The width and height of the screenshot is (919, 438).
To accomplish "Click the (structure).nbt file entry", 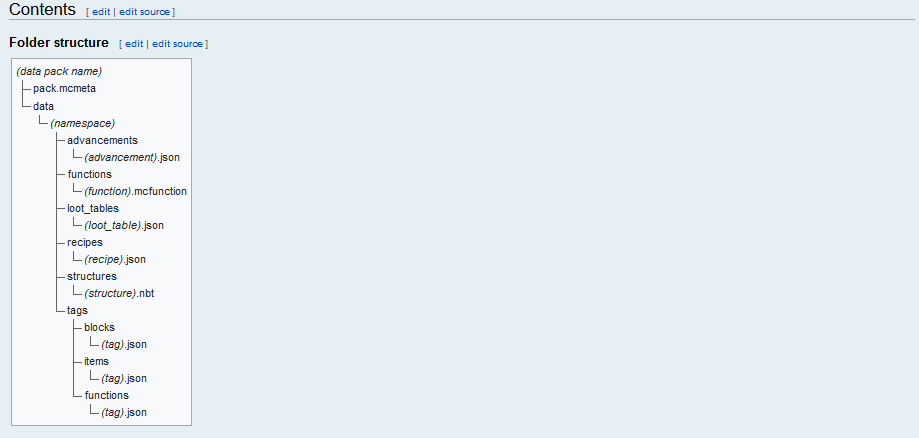I will (x=119, y=293).
